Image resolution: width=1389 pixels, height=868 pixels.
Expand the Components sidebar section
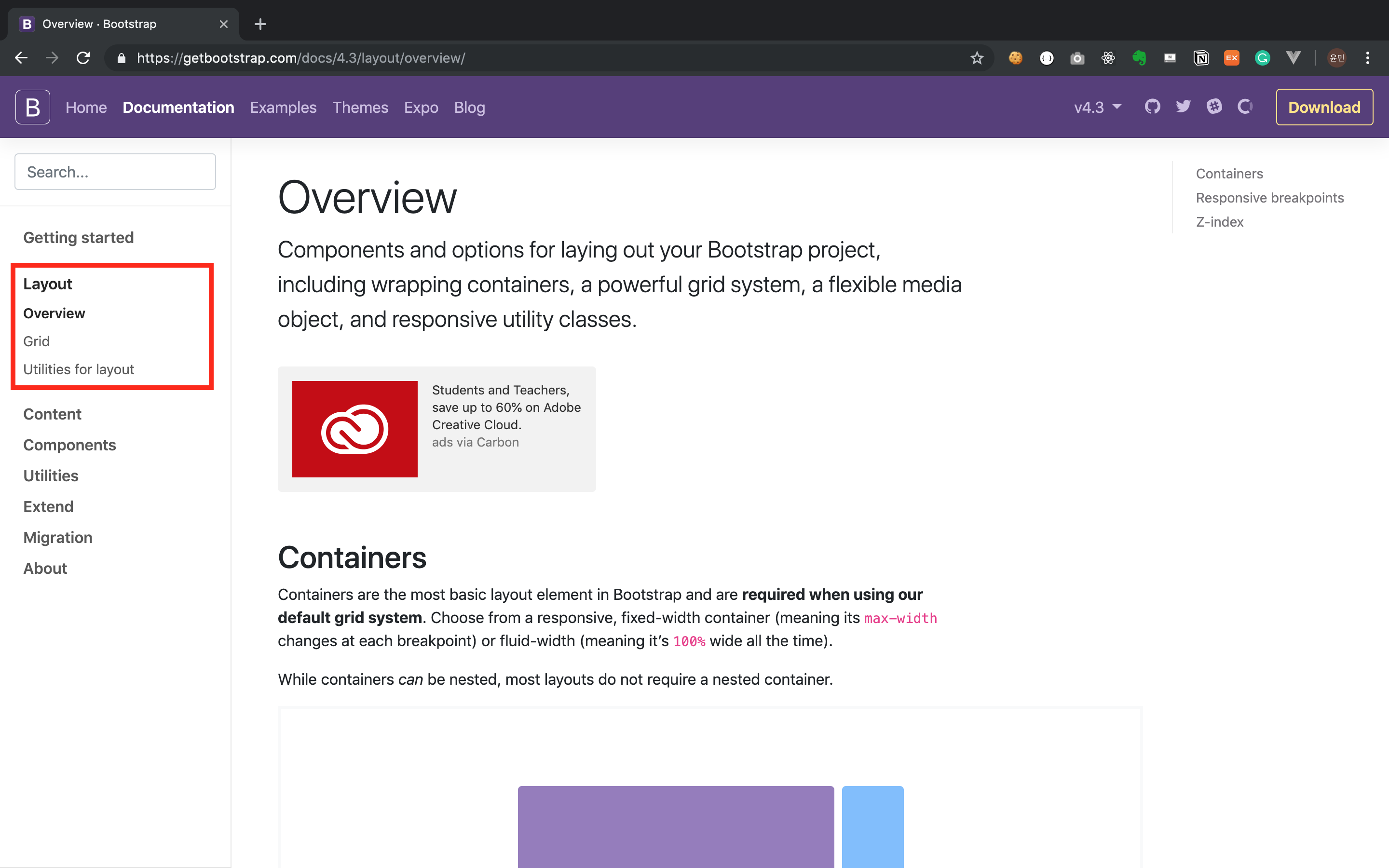(69, 445)
